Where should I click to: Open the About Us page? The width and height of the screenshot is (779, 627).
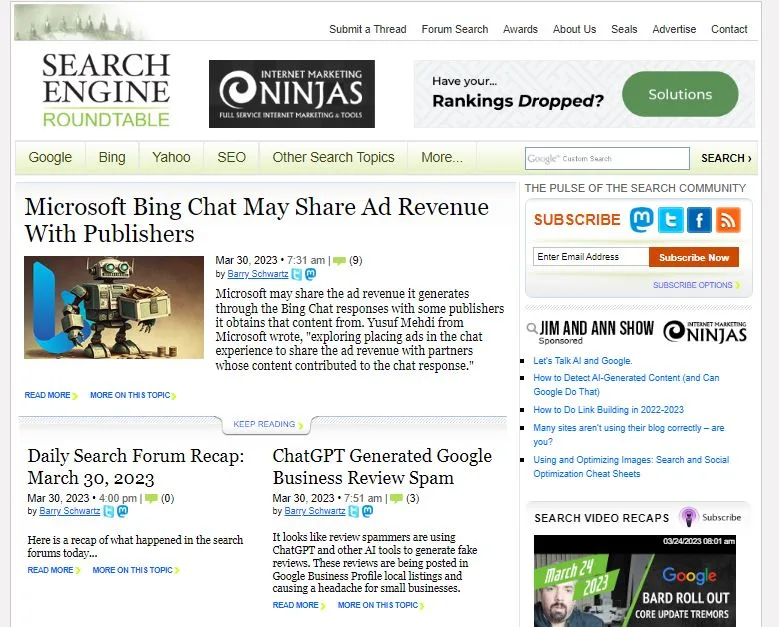click(574, 29)
